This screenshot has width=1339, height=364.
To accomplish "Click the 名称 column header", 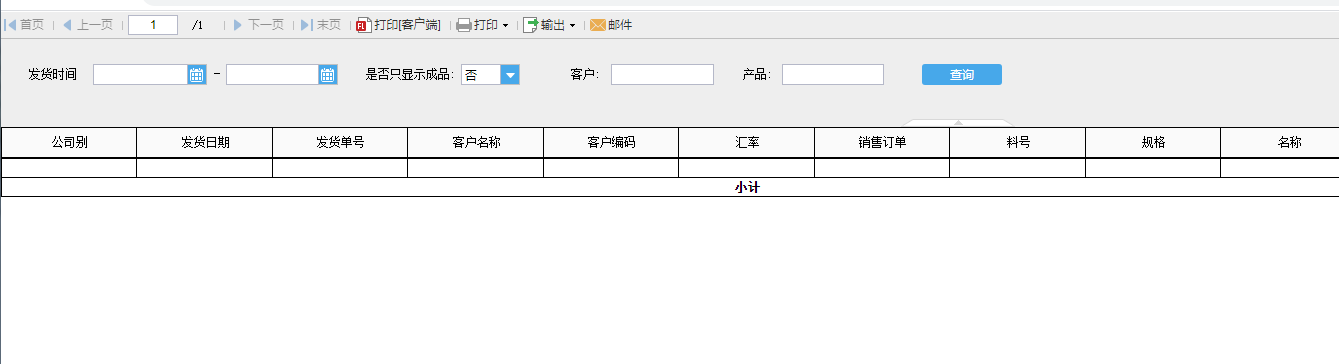I will [1280, 142].
